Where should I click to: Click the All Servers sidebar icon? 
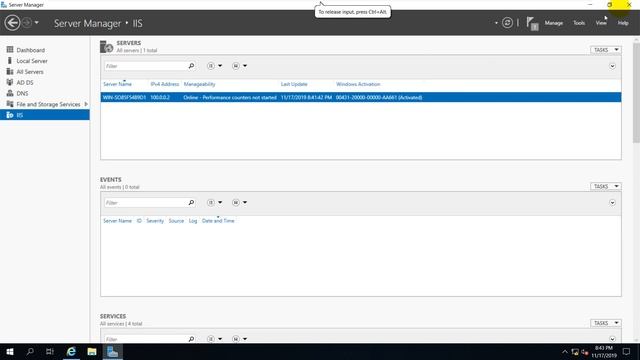tap(10, 71)
